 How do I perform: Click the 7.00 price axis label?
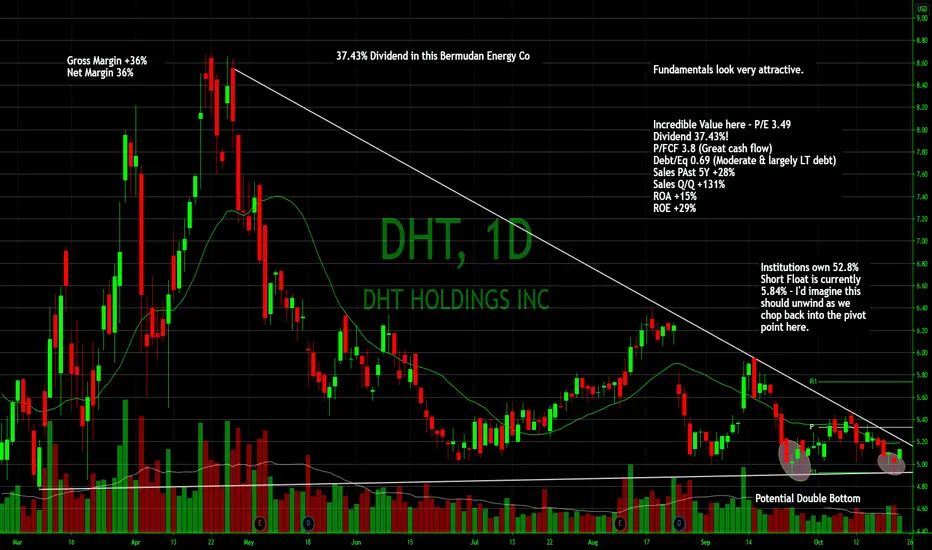point(921,241)
